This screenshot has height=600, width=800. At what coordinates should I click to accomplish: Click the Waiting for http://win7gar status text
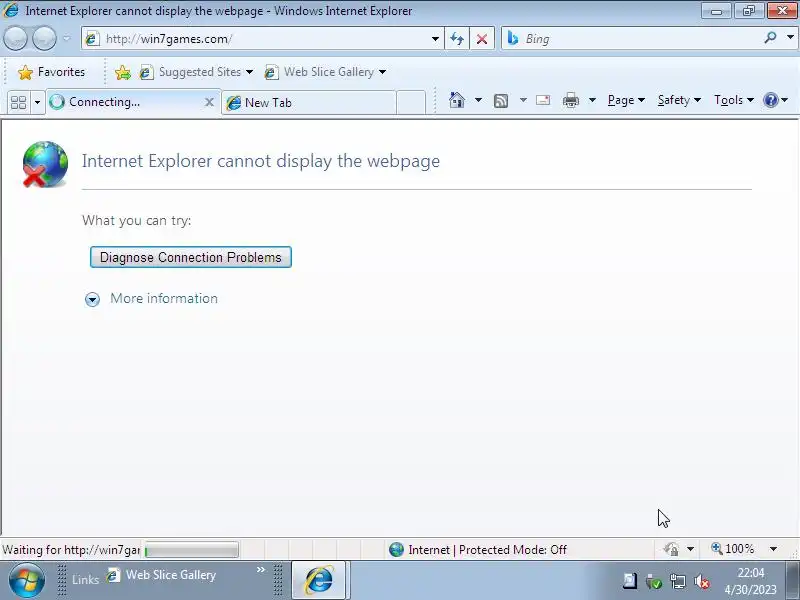point(71,550)
